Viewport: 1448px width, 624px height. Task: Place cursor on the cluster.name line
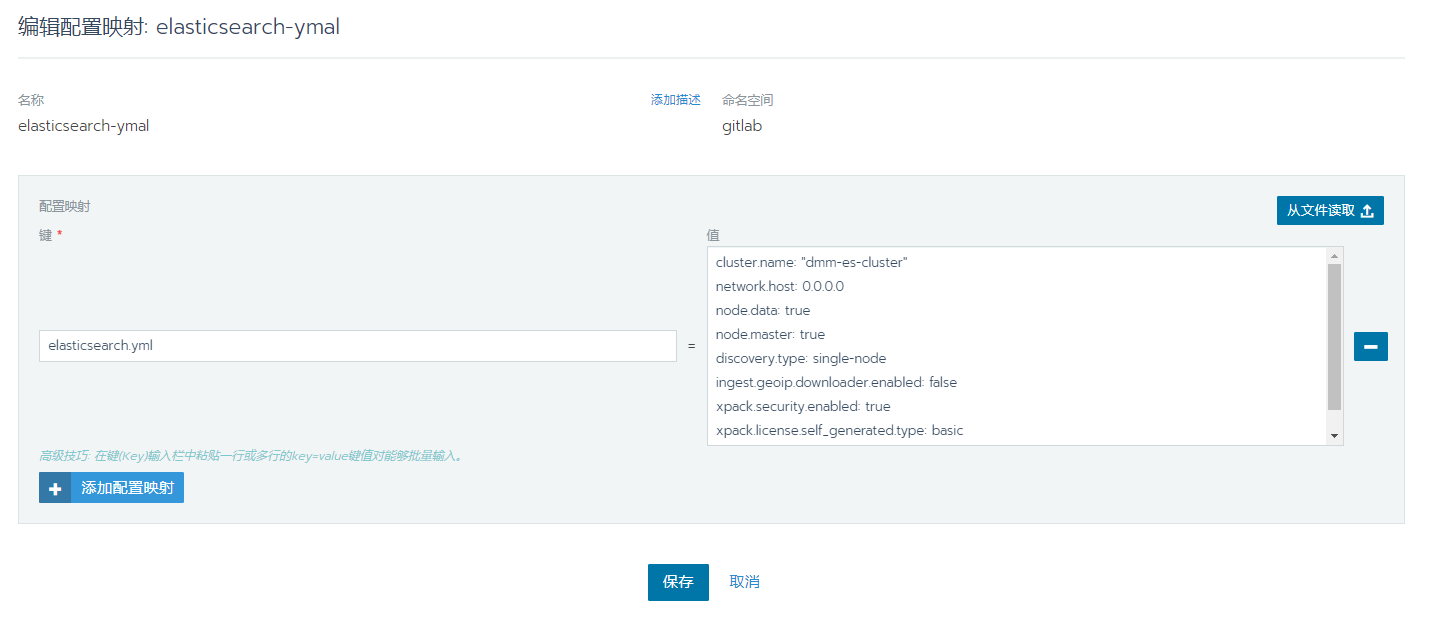pyautogui.click(x=811, y=262)
